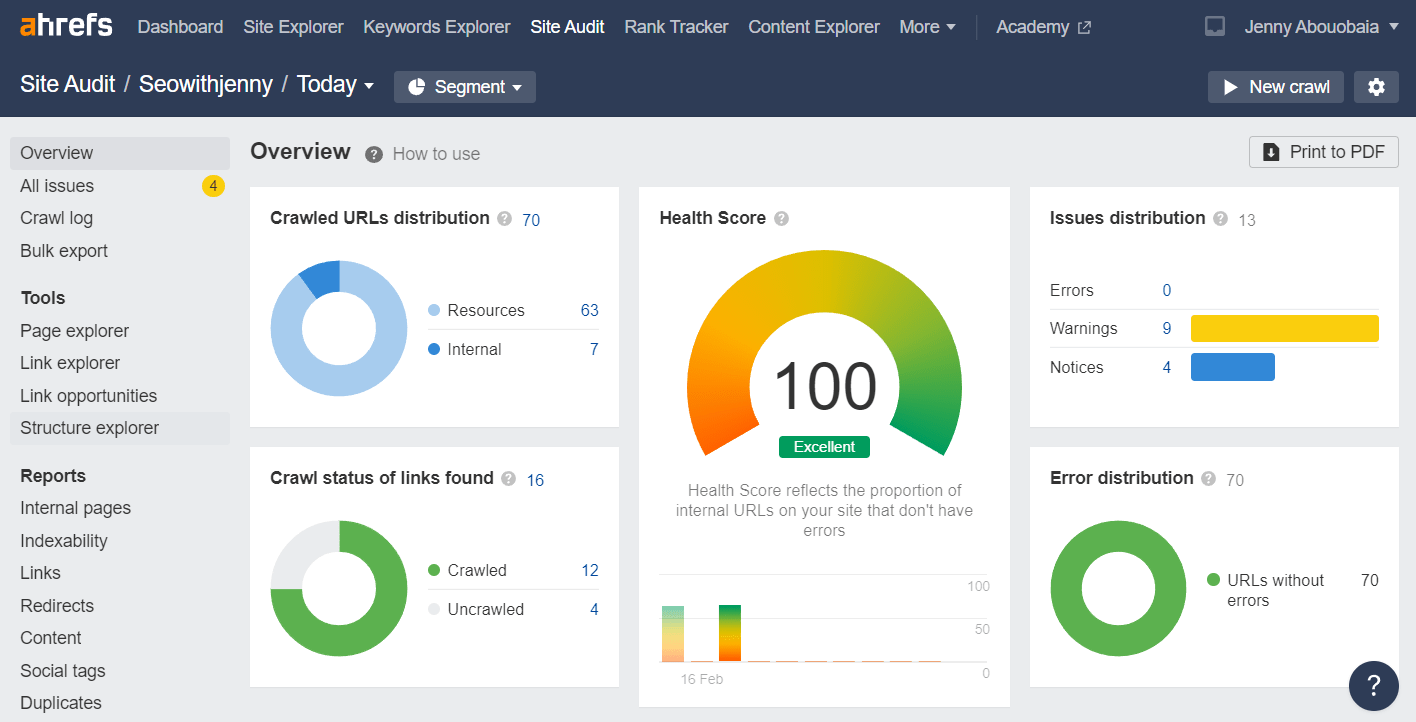1416x722 pixels.
Task: Click the help question mark bubble icon
Action: [1373, 686]
